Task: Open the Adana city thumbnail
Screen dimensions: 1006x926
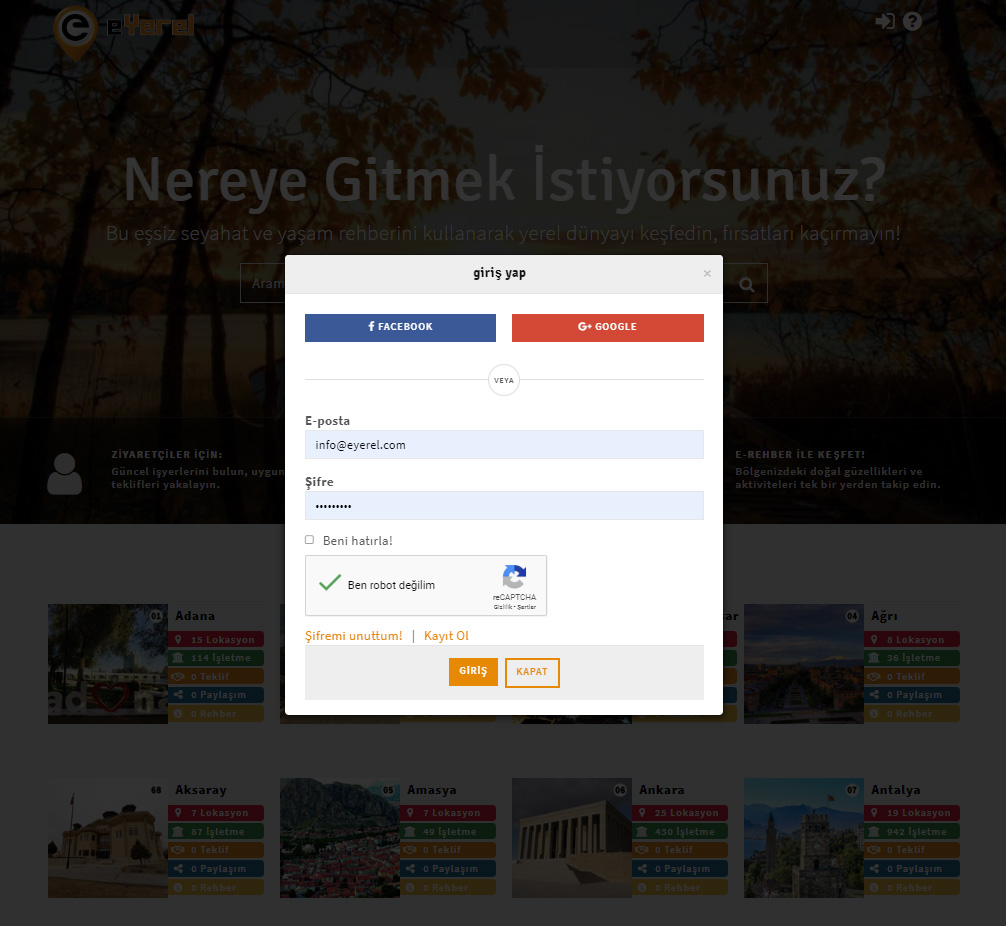Action: [108, 664]
